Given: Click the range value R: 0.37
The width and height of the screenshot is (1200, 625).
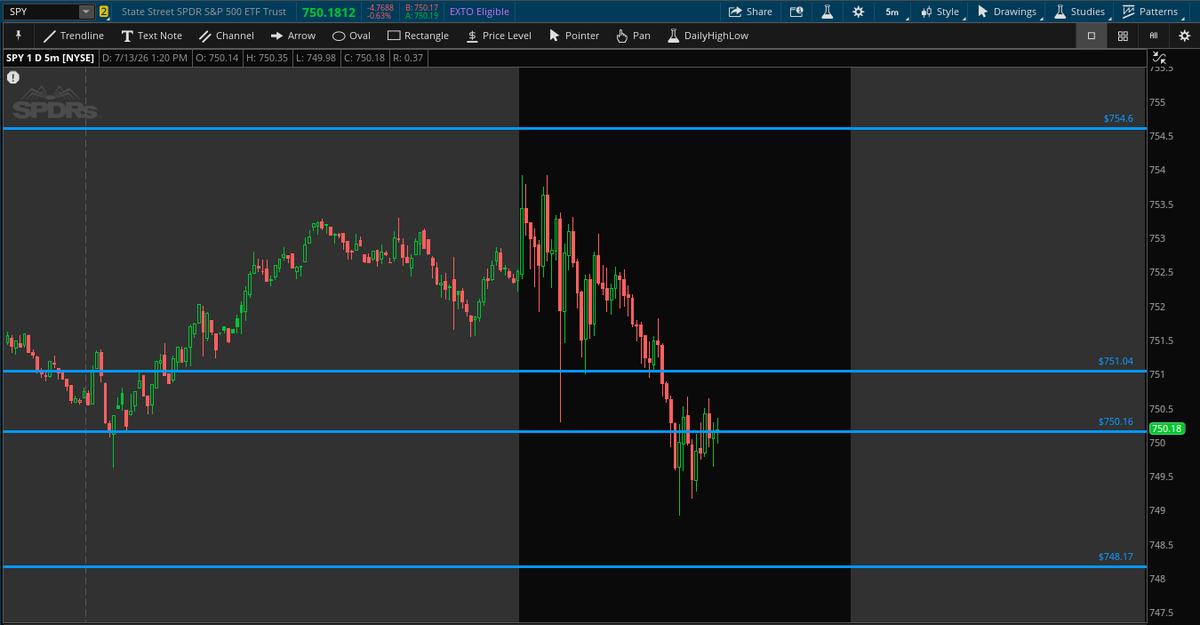Looking at the screenshot, I should pos(408,58).
